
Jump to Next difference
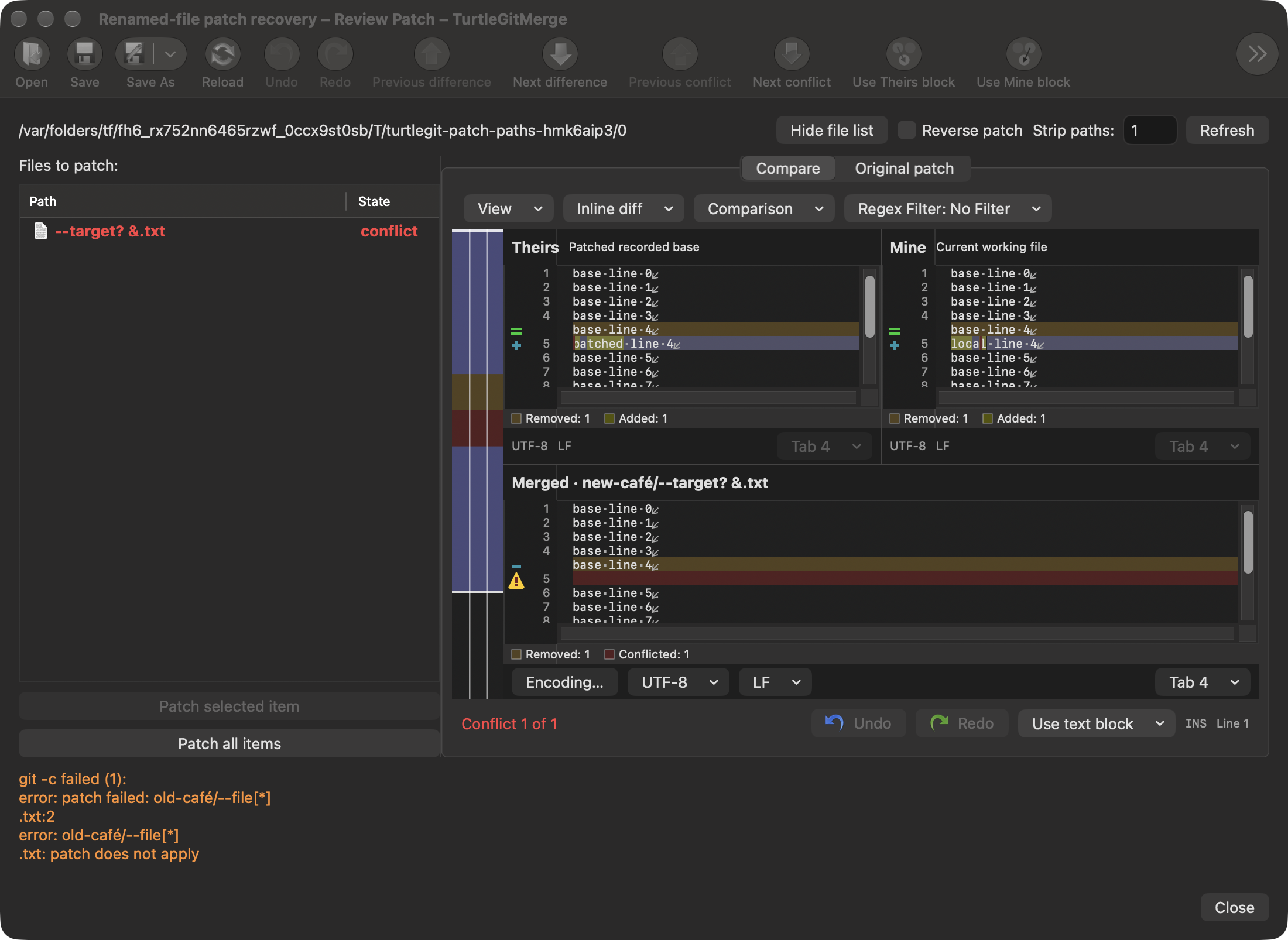[560, 54]
